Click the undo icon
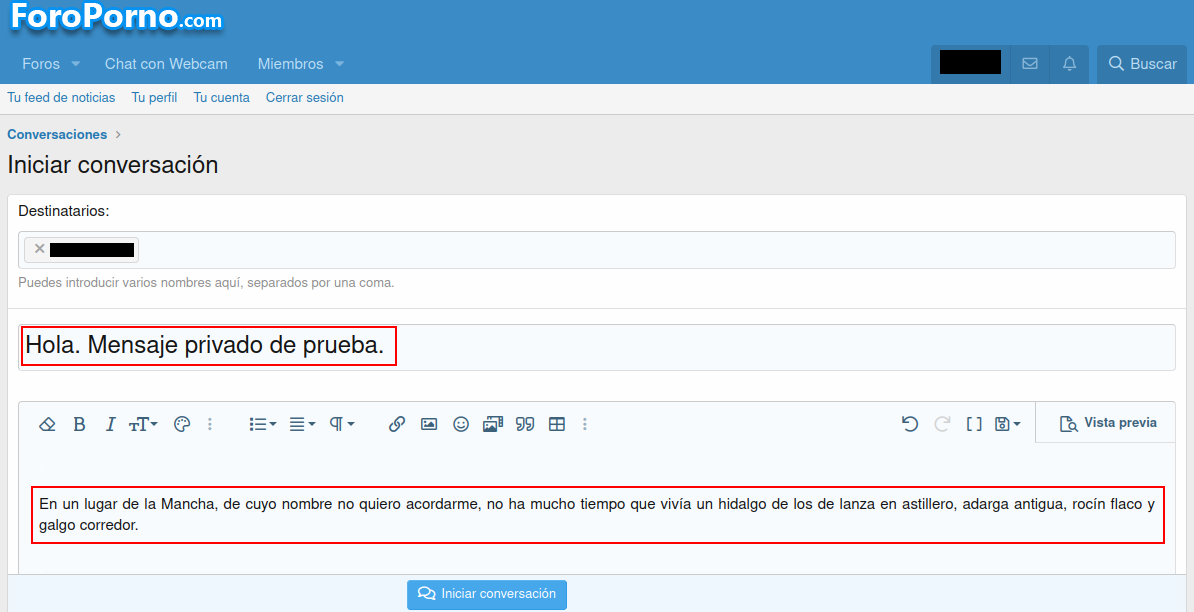This screenshot has width=1194, height=612. tap(909, 424)
